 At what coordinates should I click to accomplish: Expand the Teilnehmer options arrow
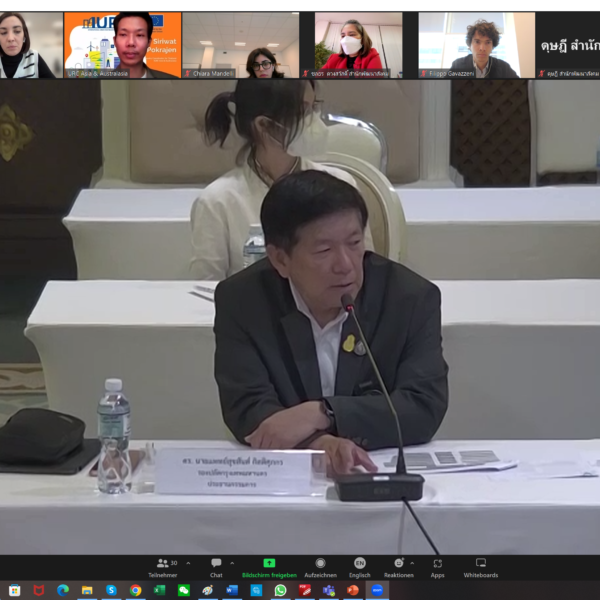point(188,563)
